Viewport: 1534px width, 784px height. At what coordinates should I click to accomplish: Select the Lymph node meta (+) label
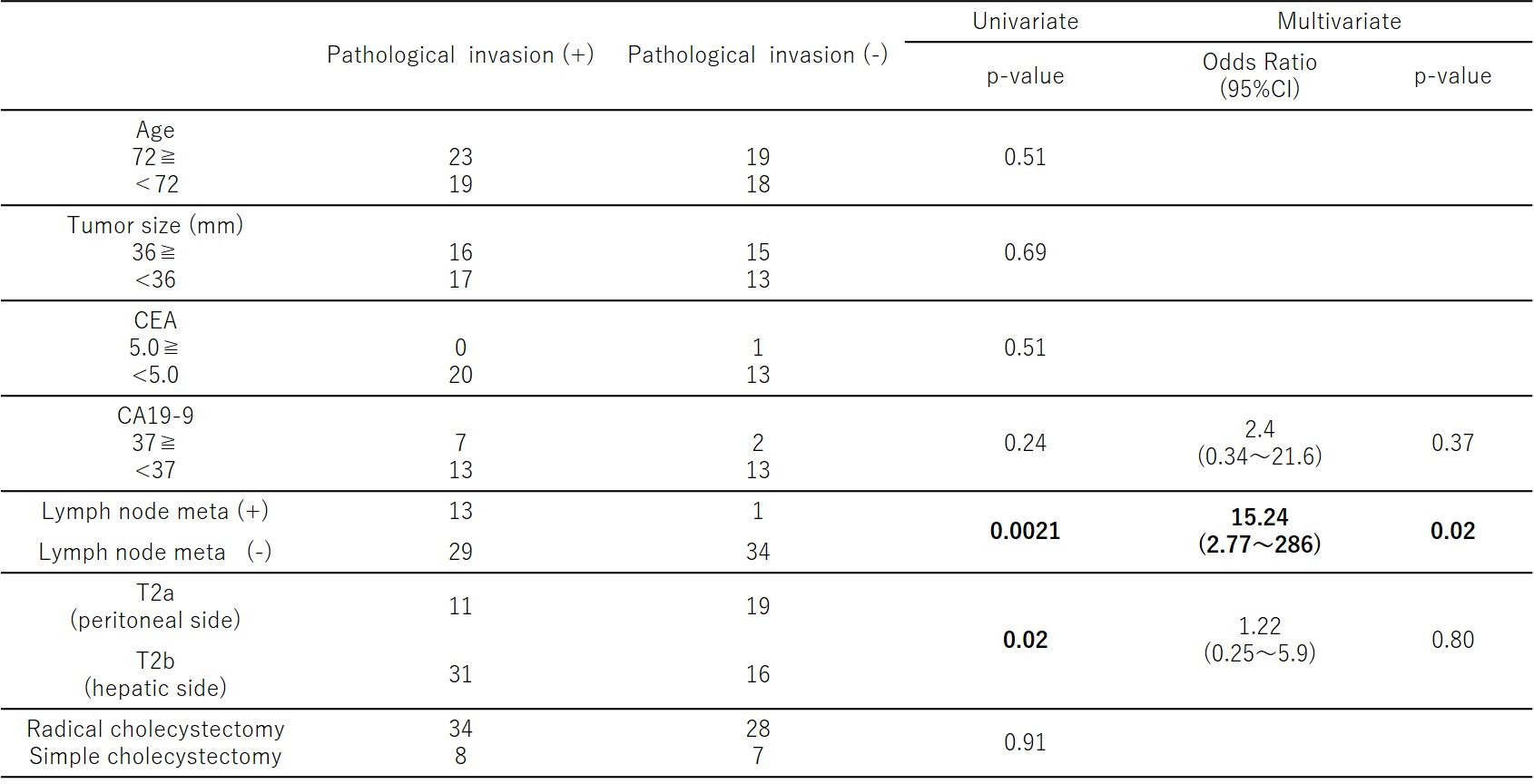155,512
